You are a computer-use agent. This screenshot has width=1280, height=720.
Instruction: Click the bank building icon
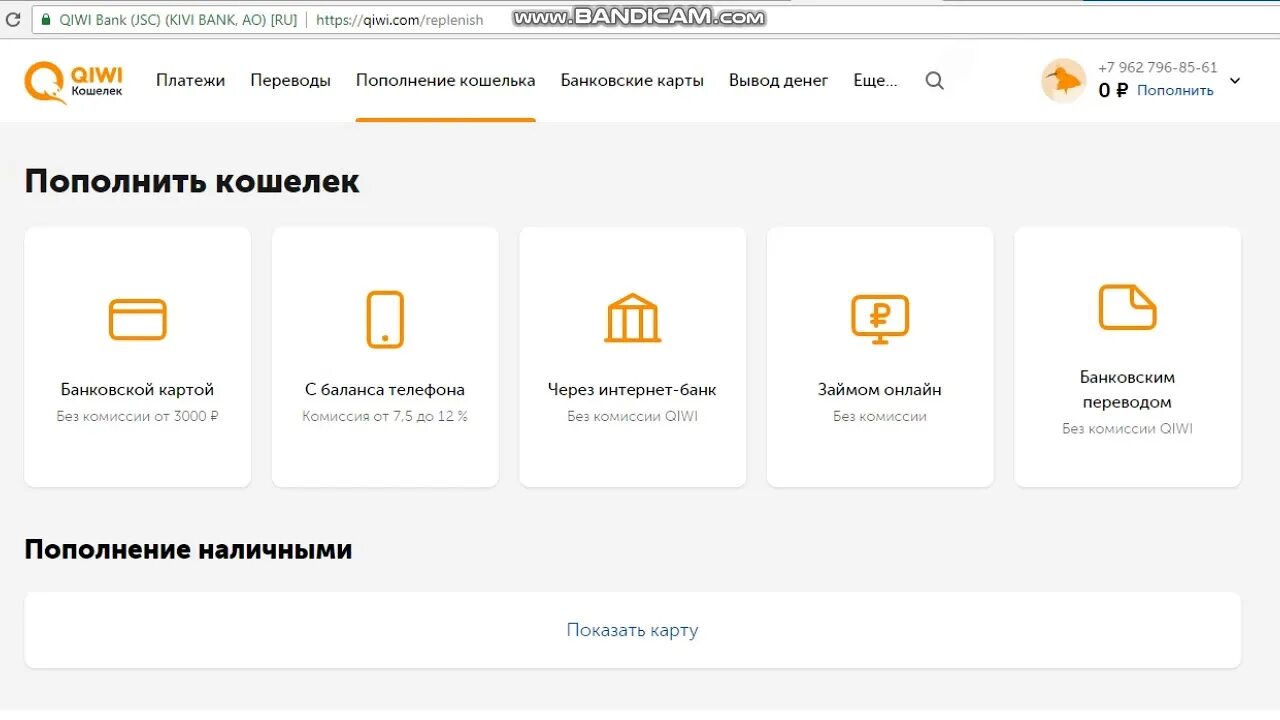tap(632, 318)
